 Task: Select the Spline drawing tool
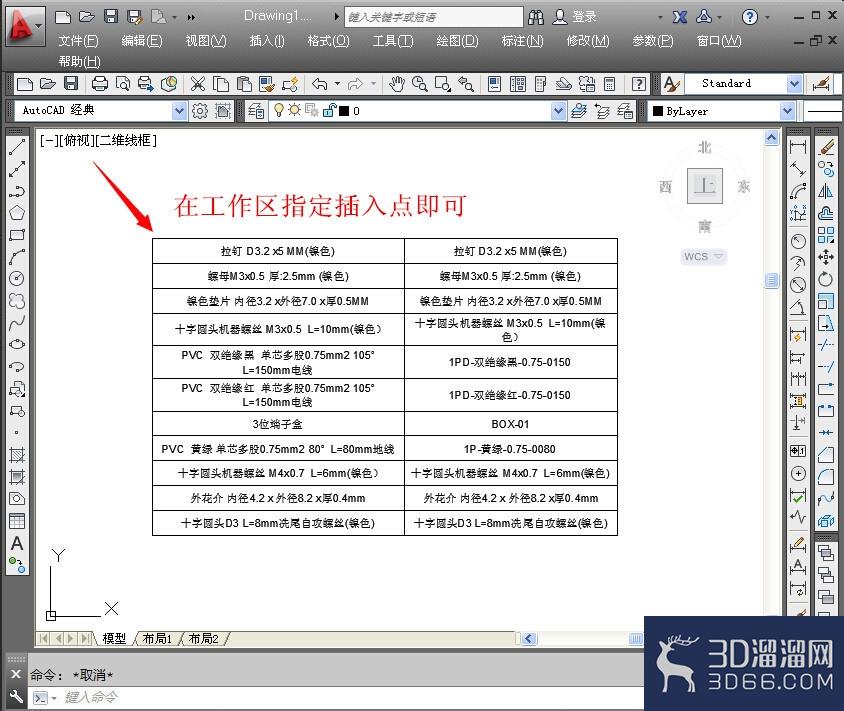(x=17, y=323)
